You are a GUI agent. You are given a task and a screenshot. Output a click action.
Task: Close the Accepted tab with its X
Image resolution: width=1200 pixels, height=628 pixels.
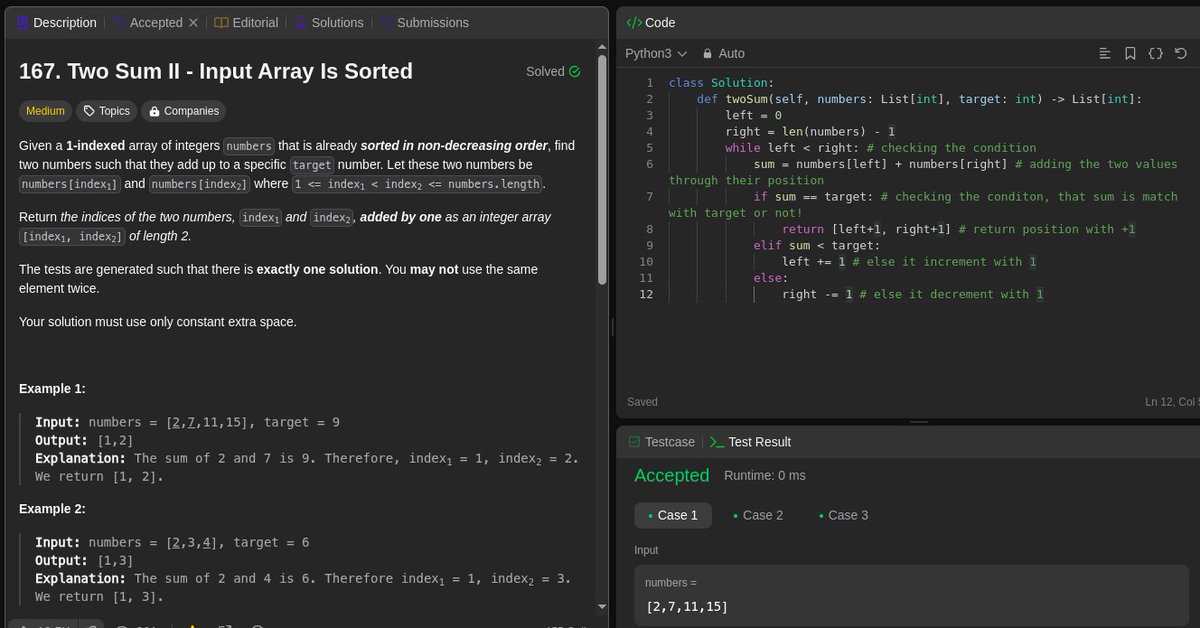193,22
